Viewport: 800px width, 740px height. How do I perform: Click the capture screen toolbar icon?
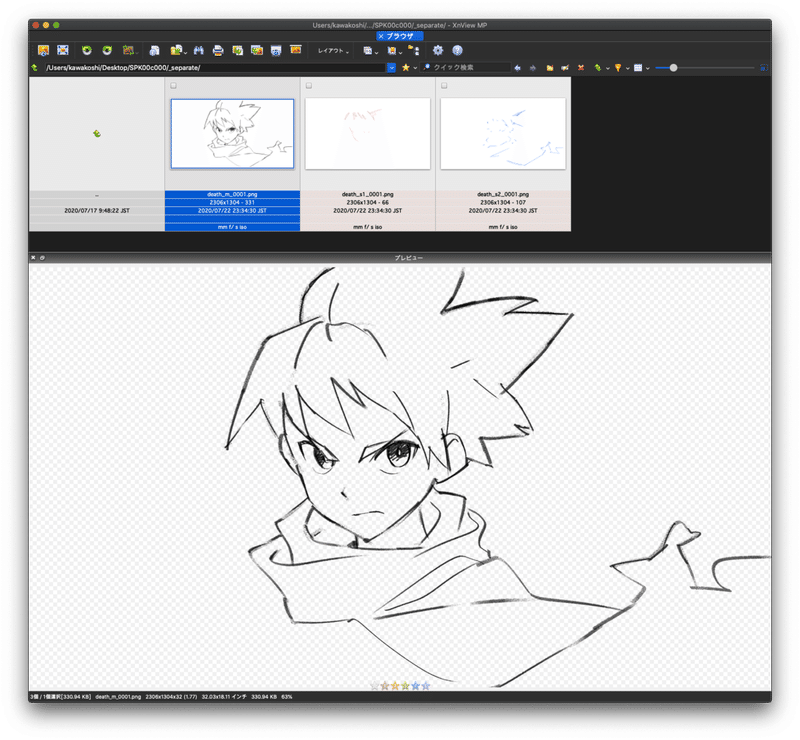coord(237,50)
